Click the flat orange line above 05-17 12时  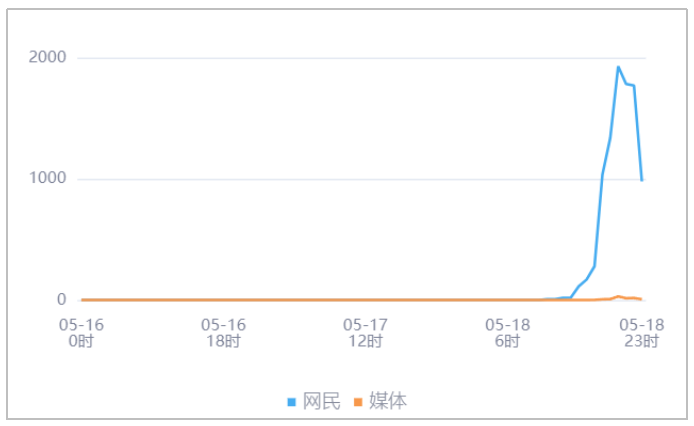(x=365, y=300)
